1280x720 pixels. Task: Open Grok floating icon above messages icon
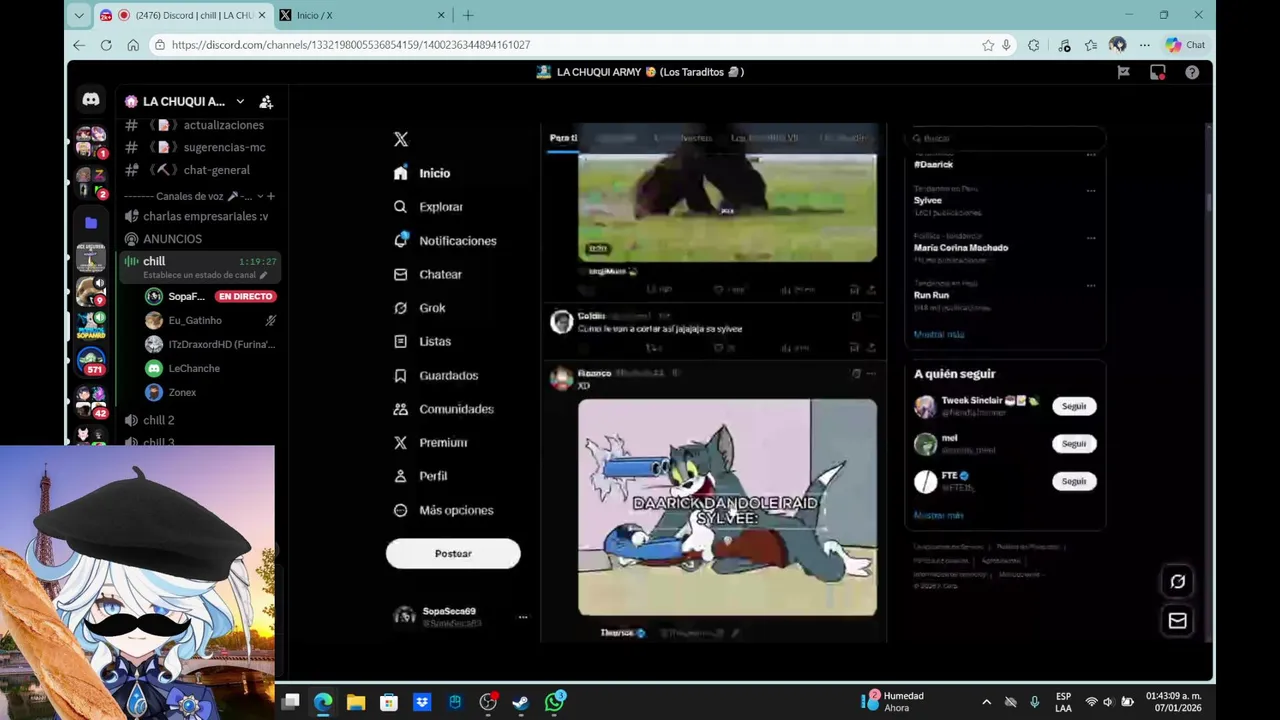[1178, 582]
